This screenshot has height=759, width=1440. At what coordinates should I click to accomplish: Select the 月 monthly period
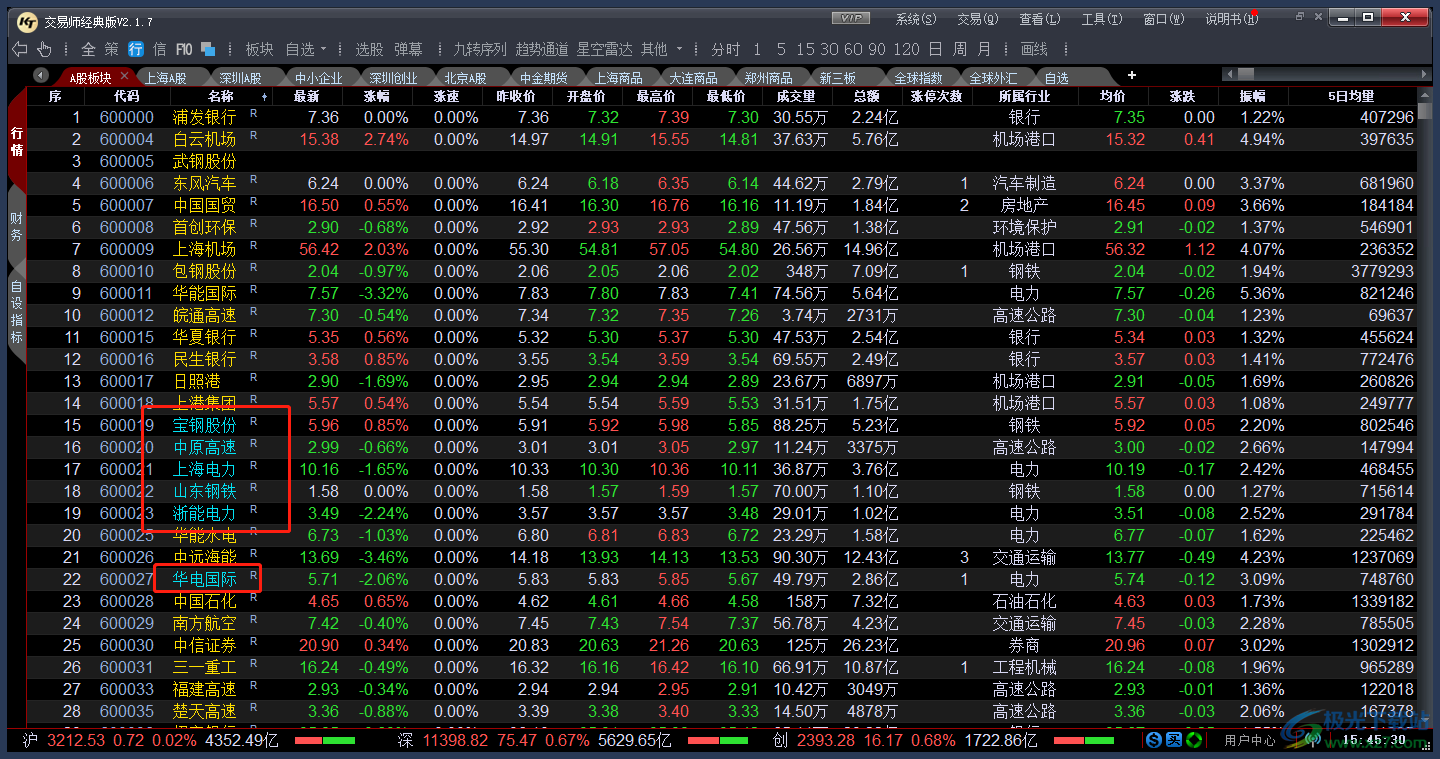coord(985,49)
